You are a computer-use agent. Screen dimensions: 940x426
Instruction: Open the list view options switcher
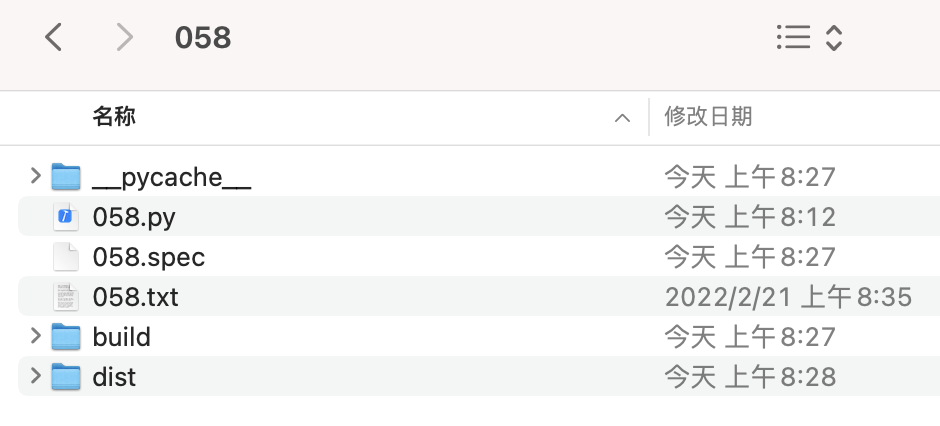[x=809, y=38]
